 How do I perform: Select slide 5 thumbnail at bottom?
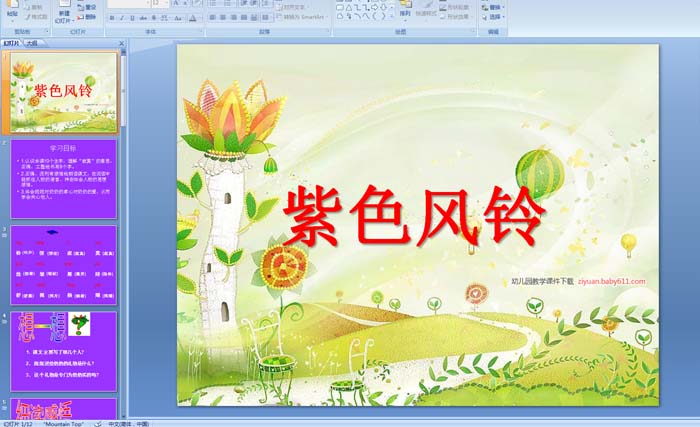64,409
